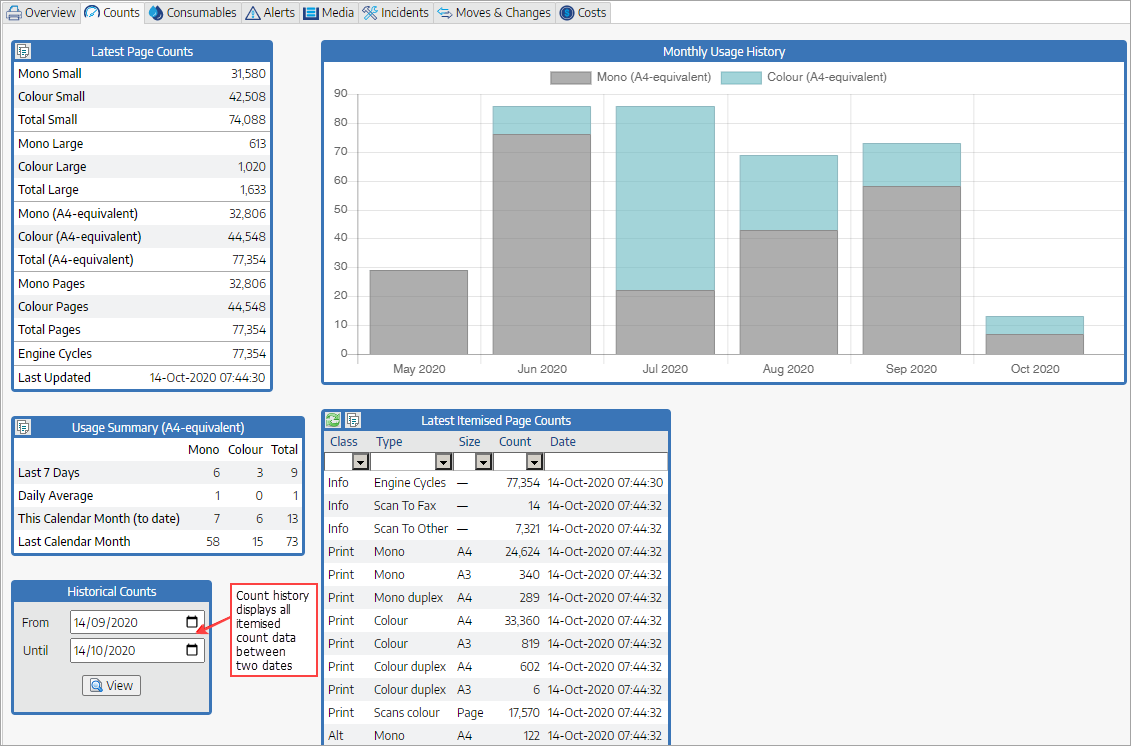Open calendar picker for From date
Screen dimensions: 1131x746
coord(192,622)
